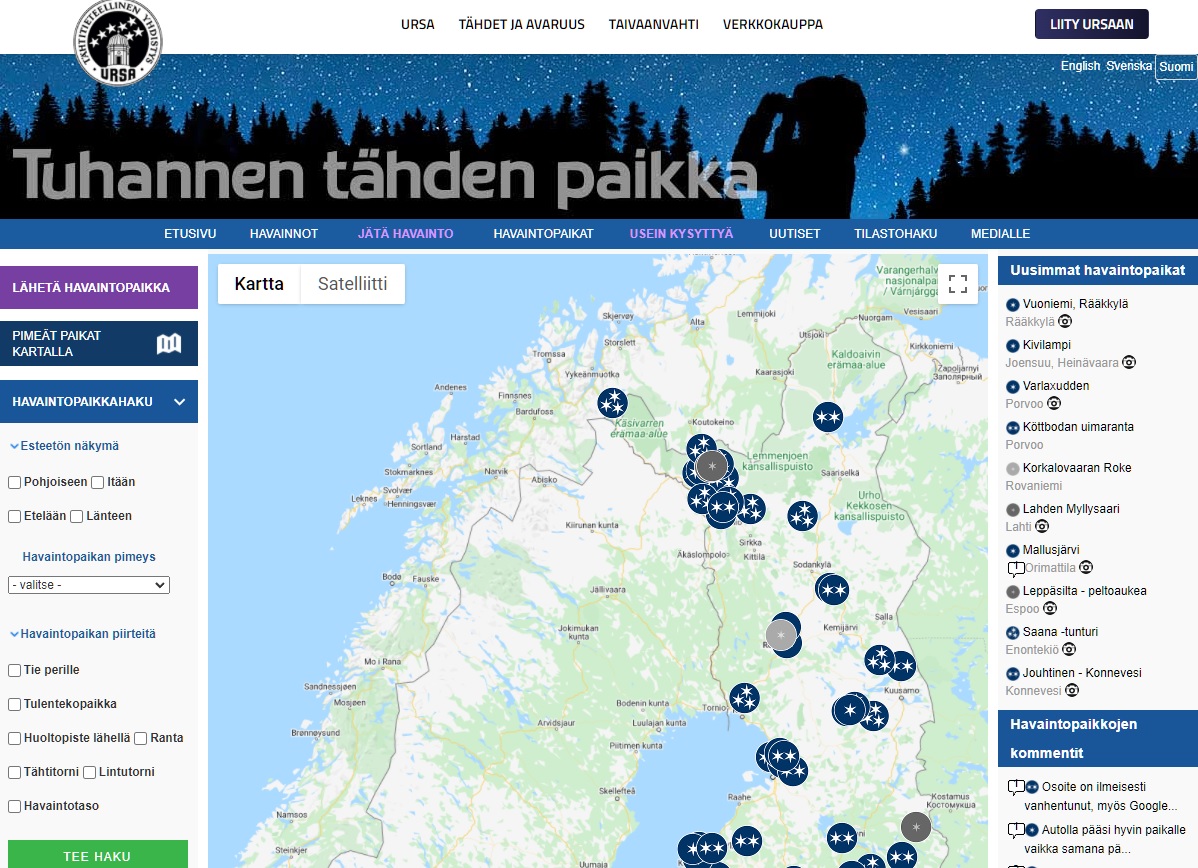Collapse the Havaintopaikkahaku panel
The width and height of the screenshot is (1198, 868).
(180, 402)
